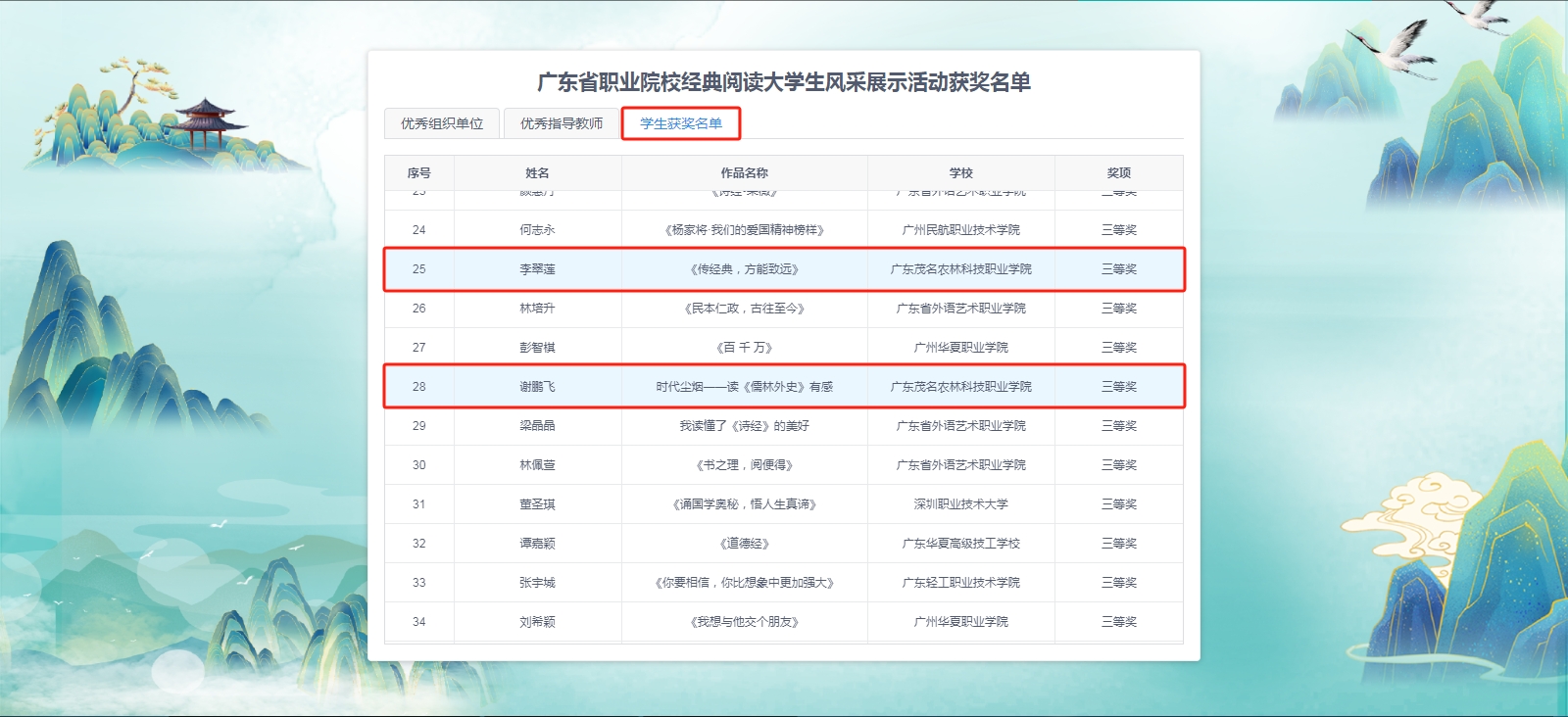Viewport: 1568px width, 717px height.
Task: Click the 奖项 column header
Action: [1118, 172]
